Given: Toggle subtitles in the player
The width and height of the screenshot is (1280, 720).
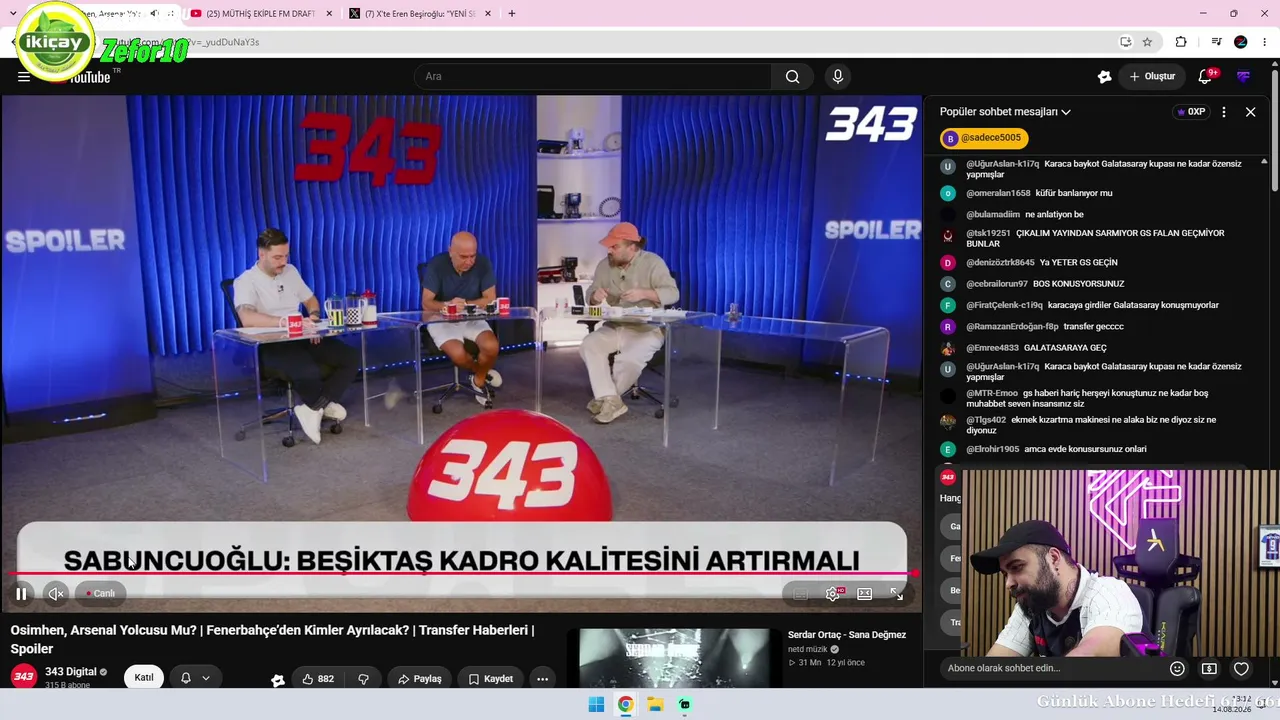Looking at the screenshot, I should (x=800, y=594).
